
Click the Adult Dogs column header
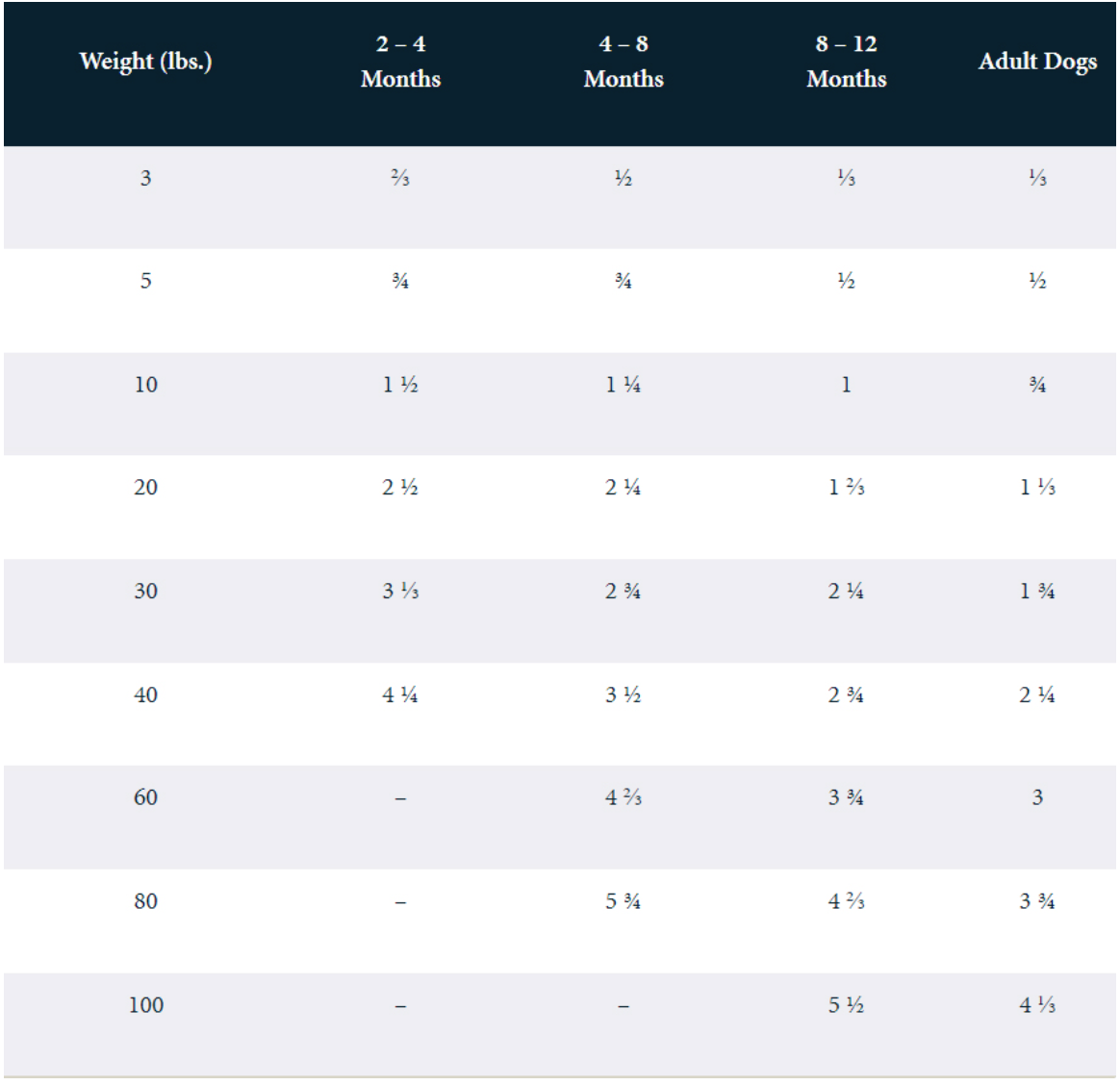point(1037,62)
